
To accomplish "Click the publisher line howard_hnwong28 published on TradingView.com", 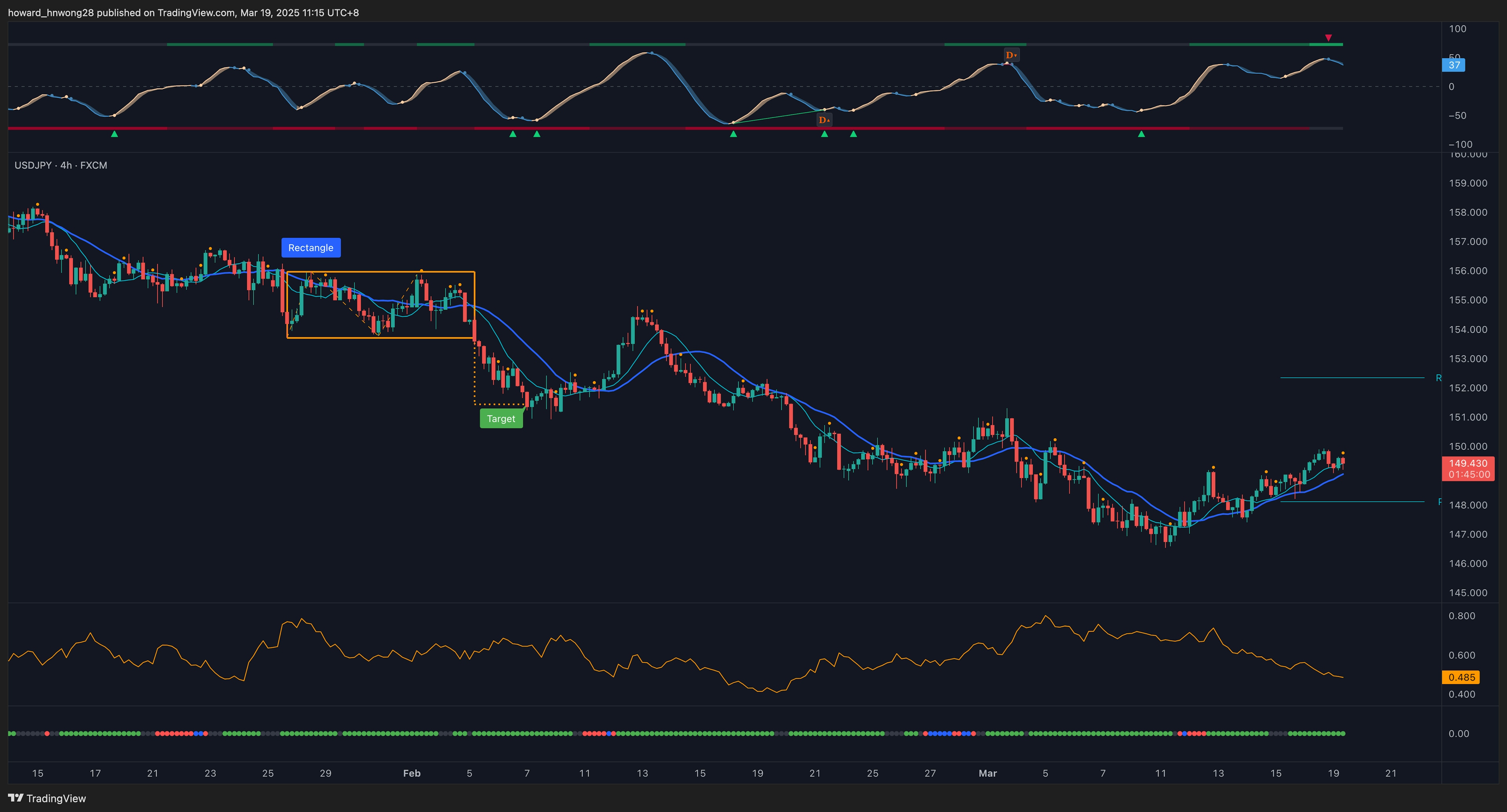I will click(184, 12).
